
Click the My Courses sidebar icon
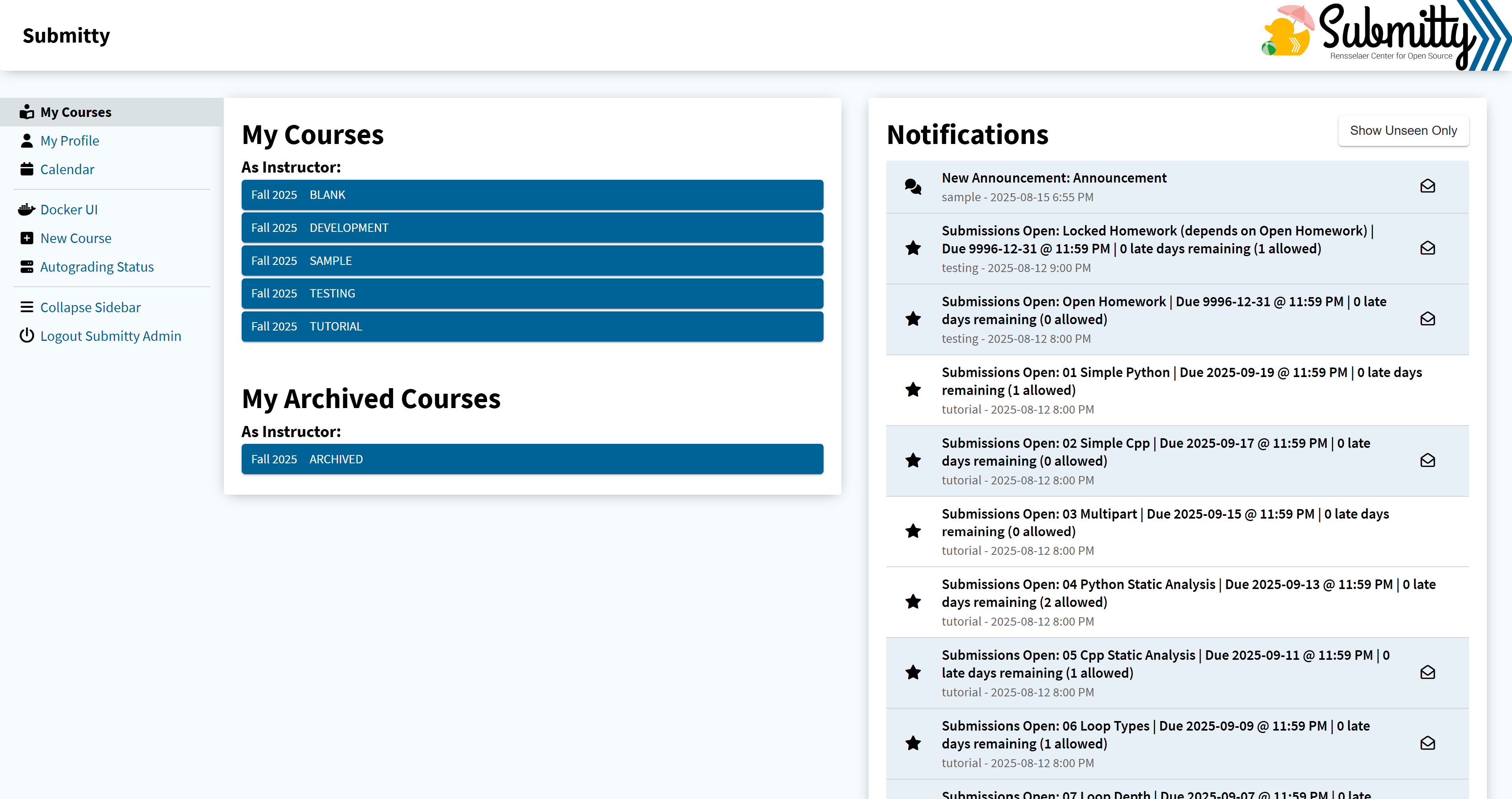click(26, 112)
